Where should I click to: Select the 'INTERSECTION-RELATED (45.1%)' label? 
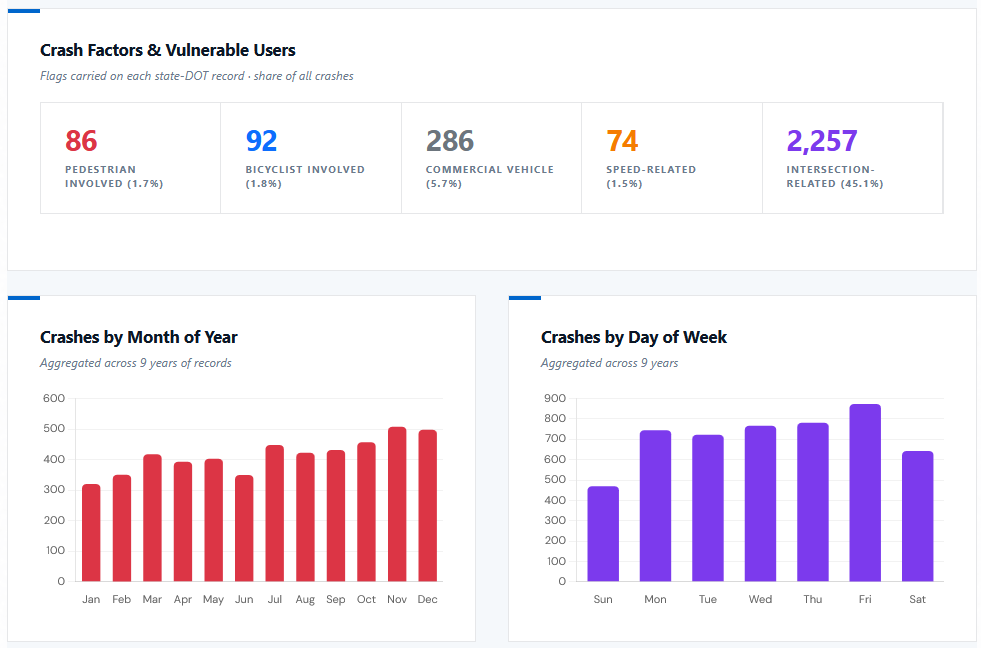coord(835,176)
